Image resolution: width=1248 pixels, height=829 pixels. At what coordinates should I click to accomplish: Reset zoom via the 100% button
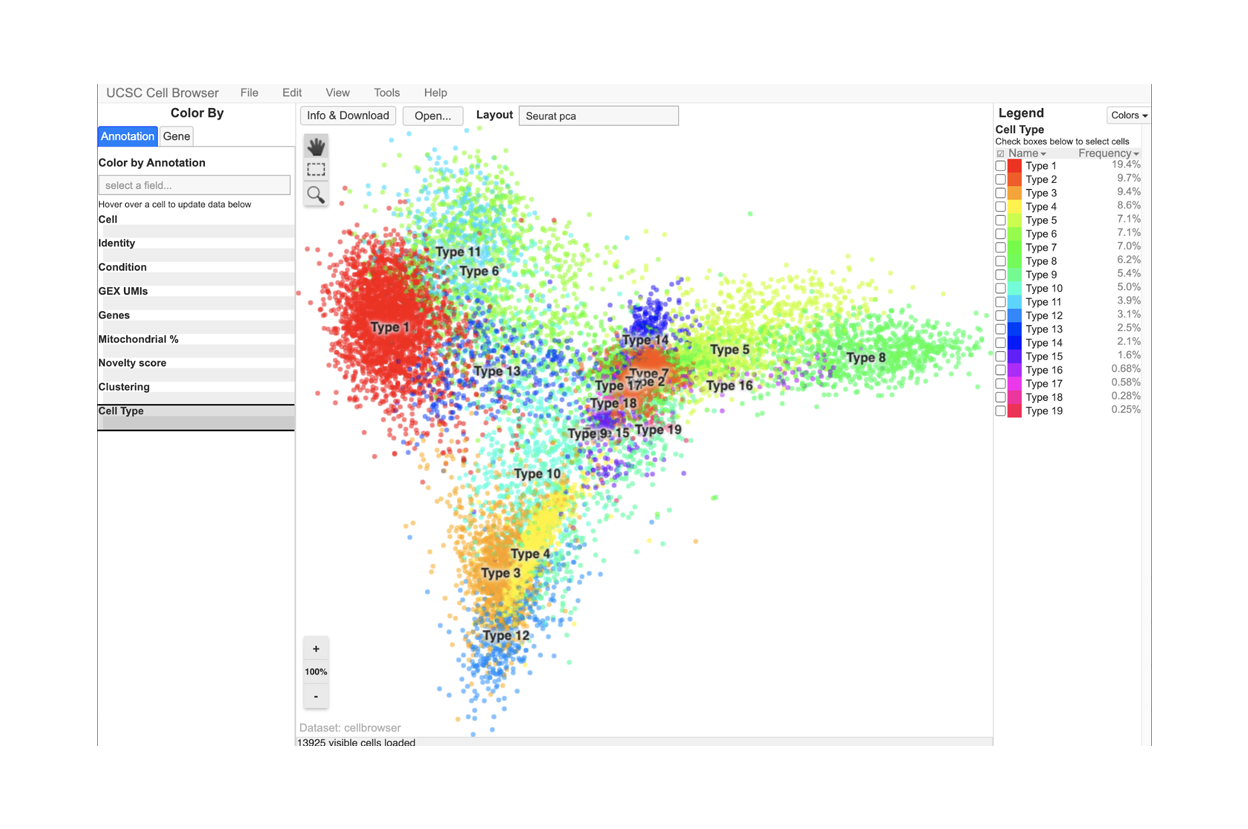click(316, 672)
